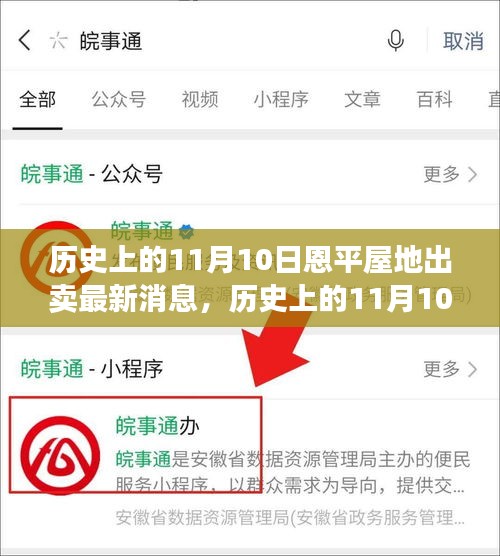Tap the search sparkle icon beside 皖事通
This screenshot has width=500, height=556.
pos(58,40)
